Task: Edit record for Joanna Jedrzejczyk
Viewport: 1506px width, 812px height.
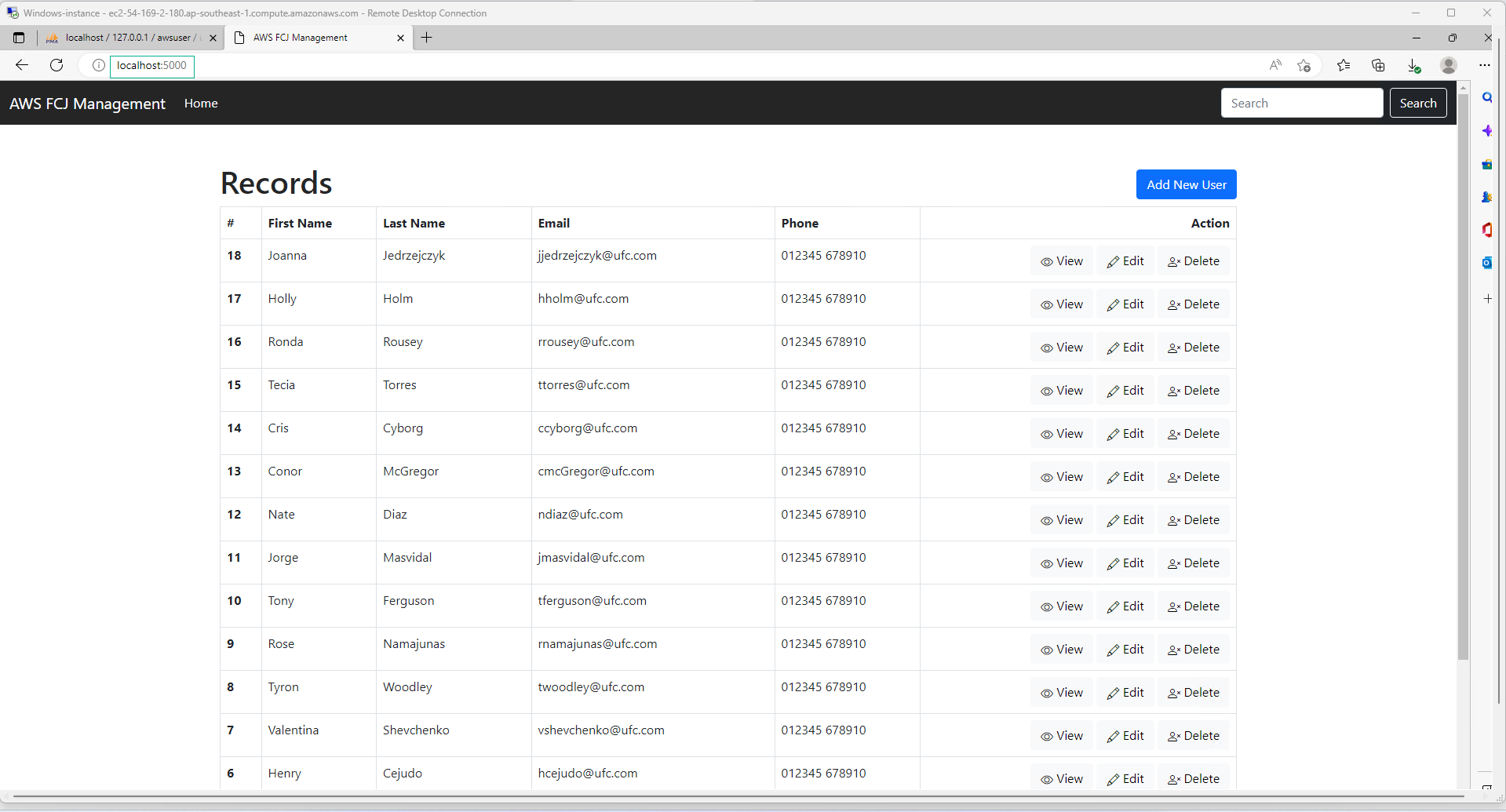Action: click(x=1125, y=261)
